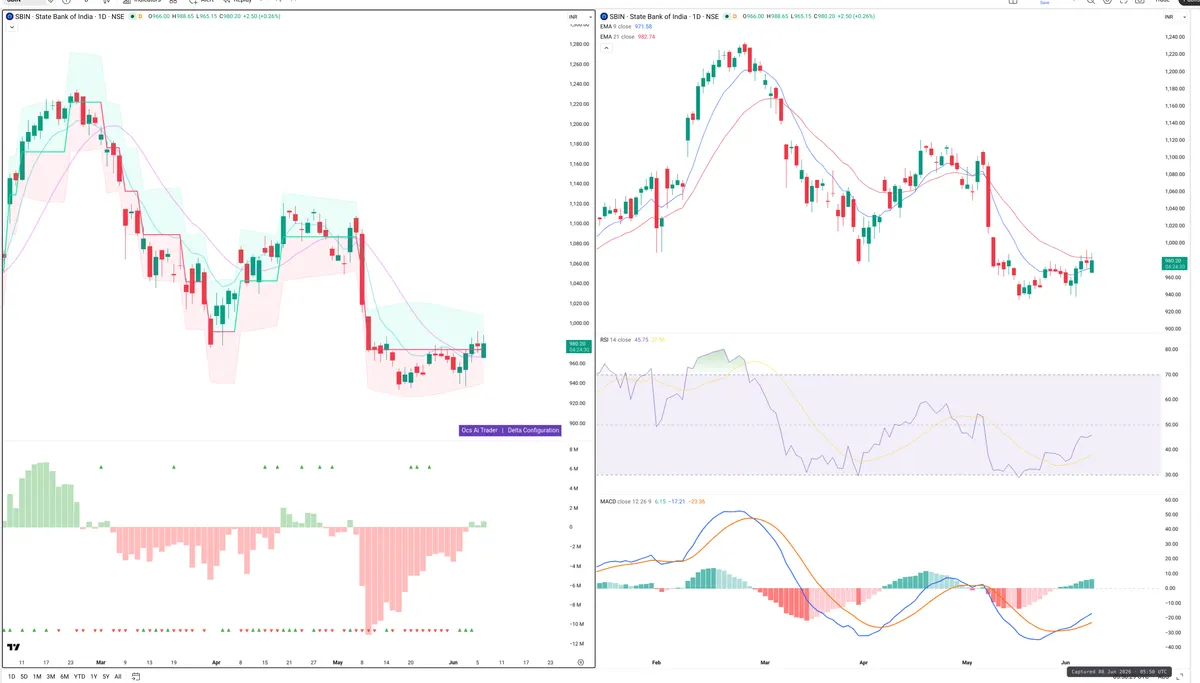Open Delta Configuration

(533, 430)
